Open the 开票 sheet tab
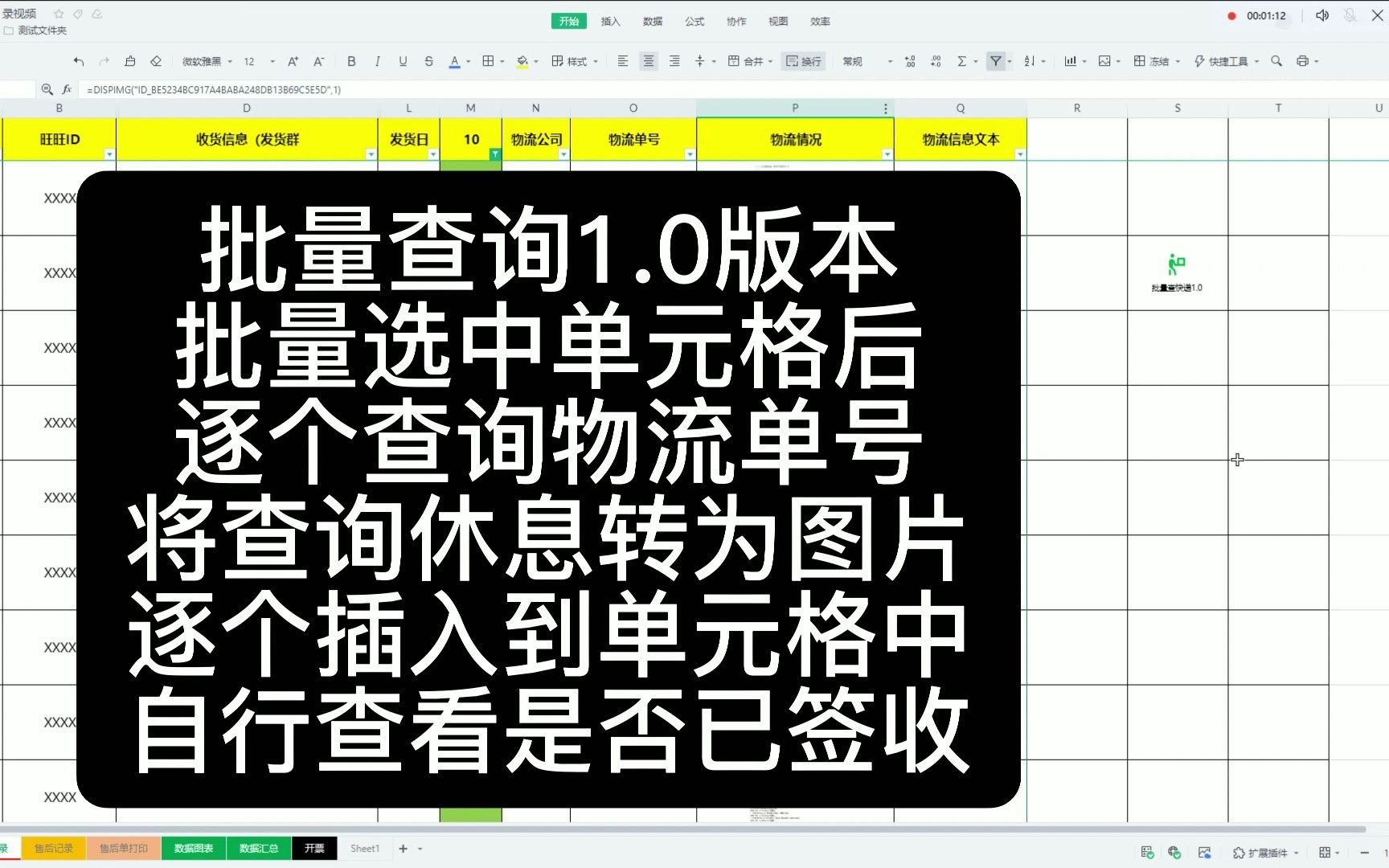1389x868 pixels. pos(314,849)
